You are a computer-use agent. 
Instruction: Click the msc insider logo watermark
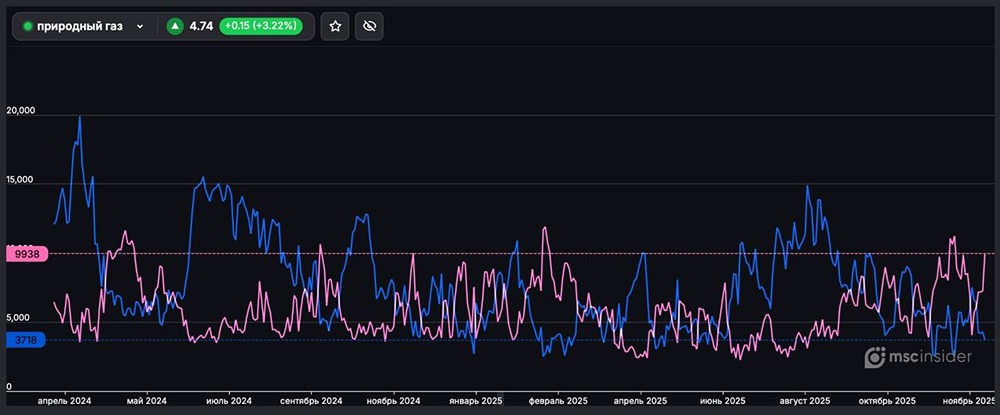(x=916, y=356)
